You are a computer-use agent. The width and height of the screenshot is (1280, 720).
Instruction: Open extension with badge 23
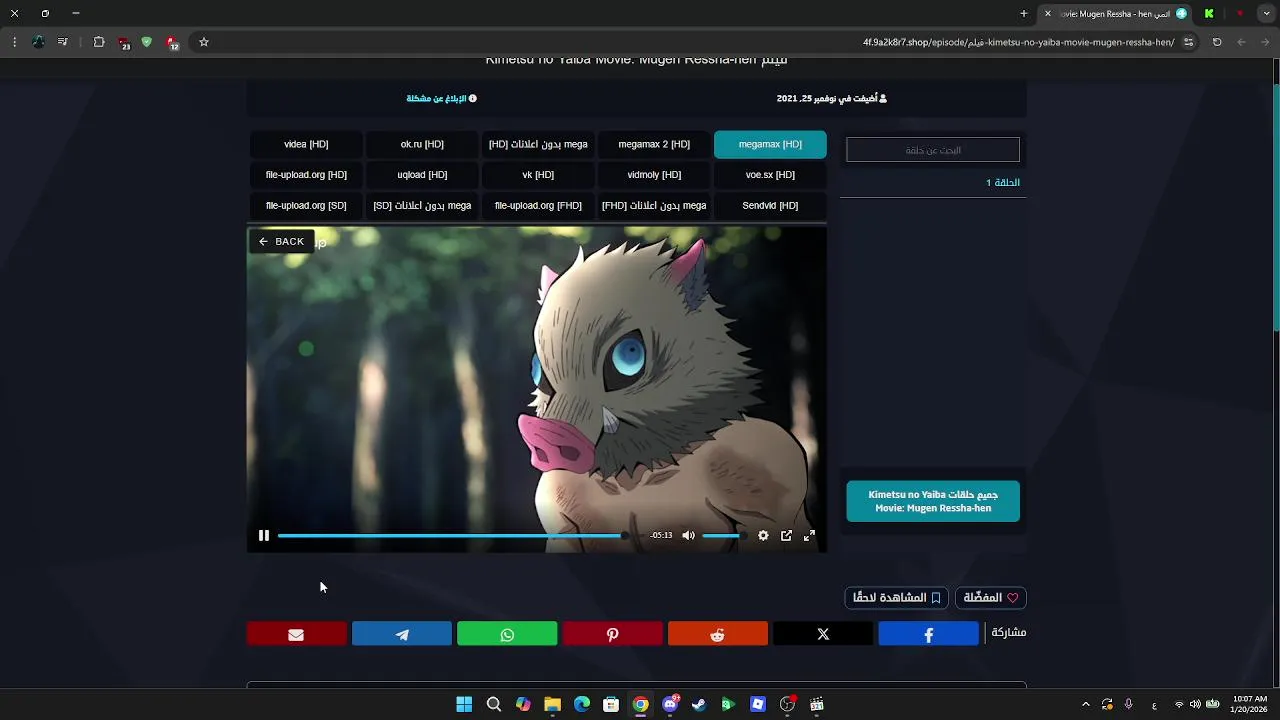coord(123,43)
